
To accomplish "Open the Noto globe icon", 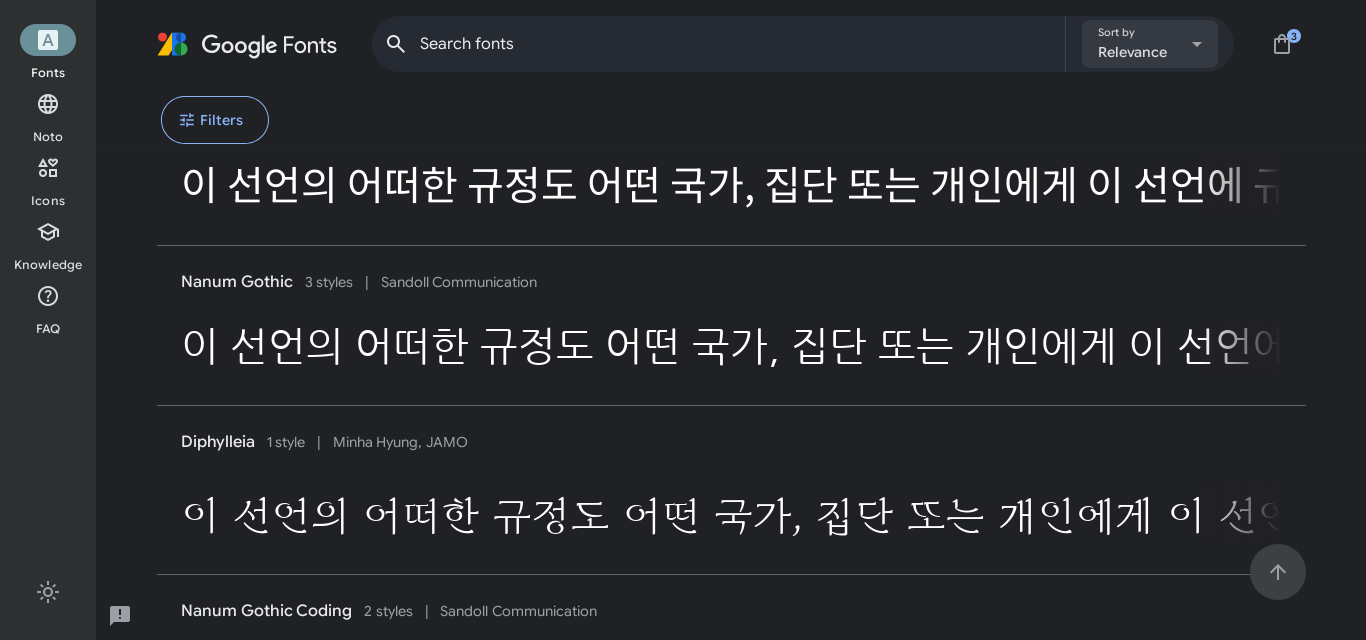I will (48, 104).
